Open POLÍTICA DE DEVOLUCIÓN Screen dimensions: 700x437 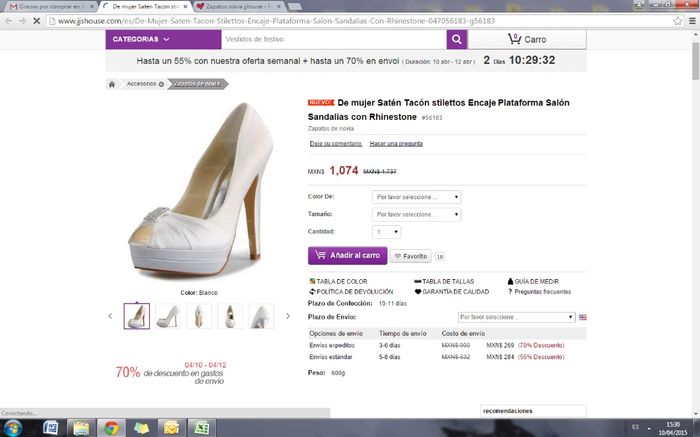click(x=351, y=292)
